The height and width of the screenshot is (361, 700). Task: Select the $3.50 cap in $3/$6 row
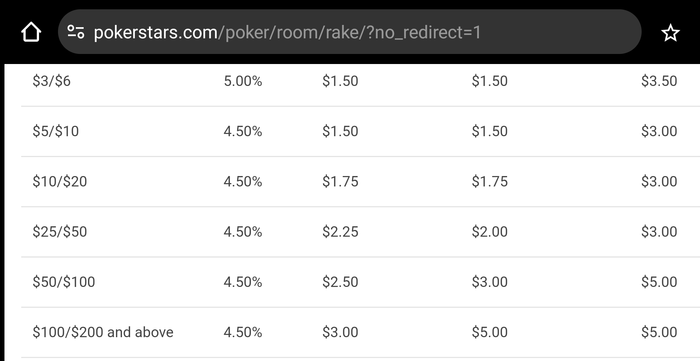click(659, 81)
